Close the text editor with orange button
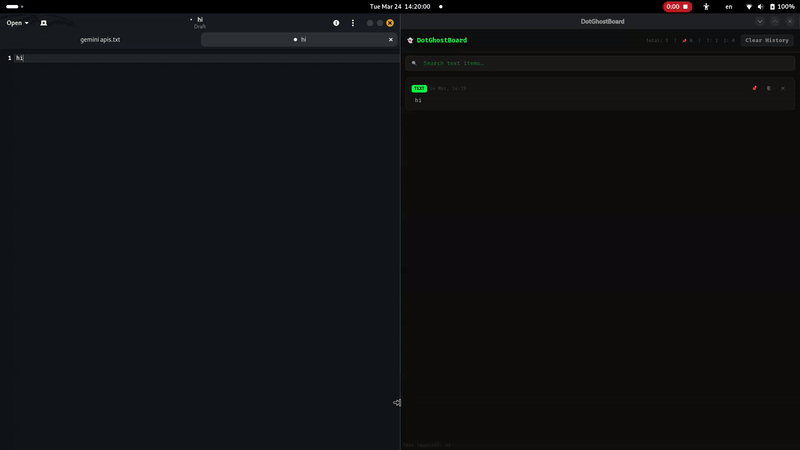The height and width of the screenshot is (450, 800). coord(390,23)
